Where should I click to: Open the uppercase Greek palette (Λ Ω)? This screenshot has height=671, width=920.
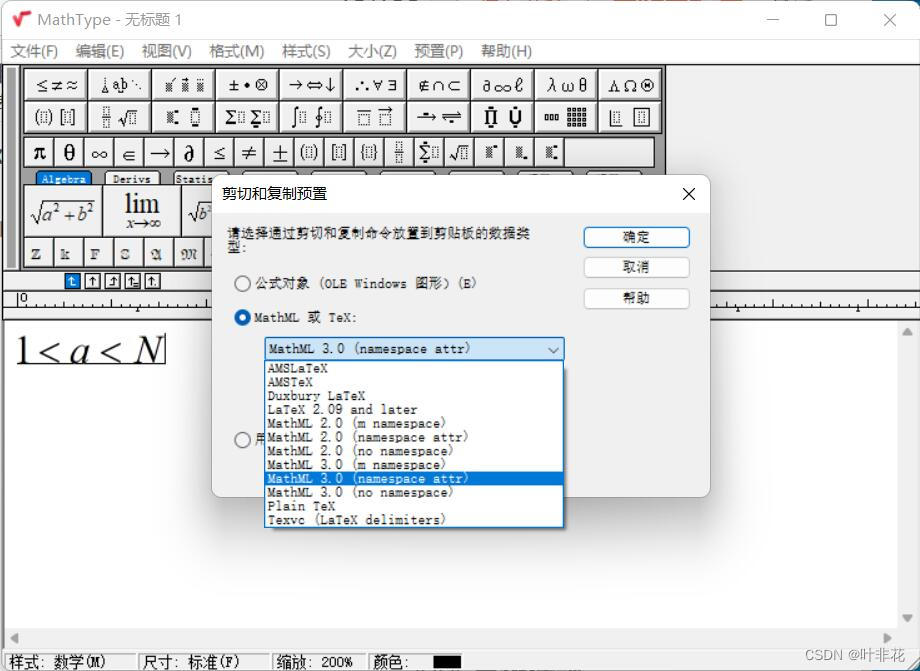tap(631, 85)
